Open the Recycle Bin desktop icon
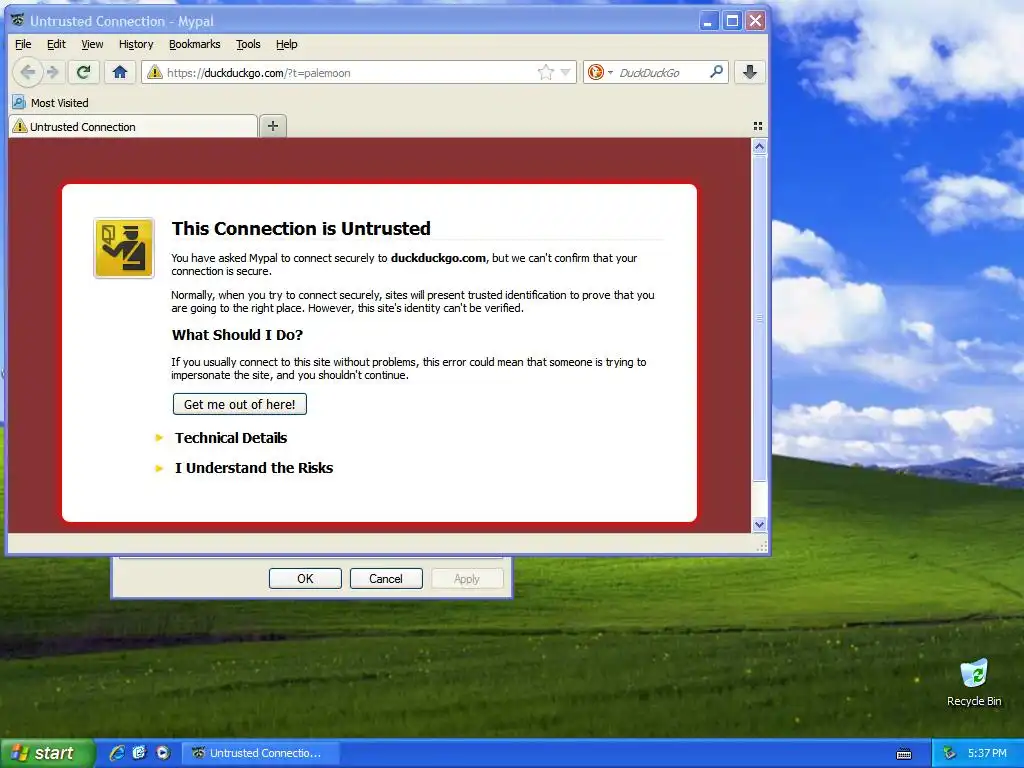 pos(974,682)
